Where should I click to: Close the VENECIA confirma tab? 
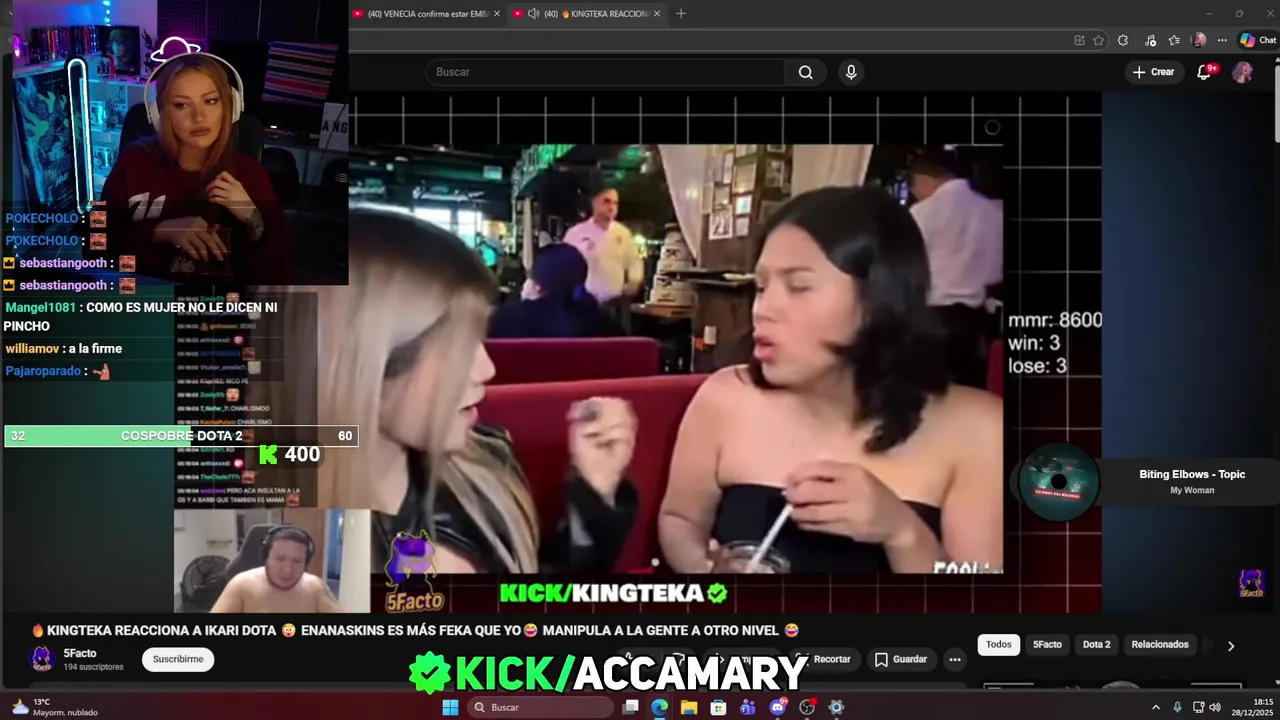click(497, 14)
